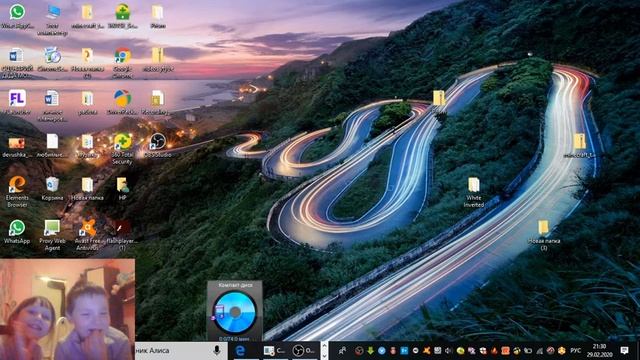Click the Avast orange tray icon

pyautogui.click(x=427, y=350)
